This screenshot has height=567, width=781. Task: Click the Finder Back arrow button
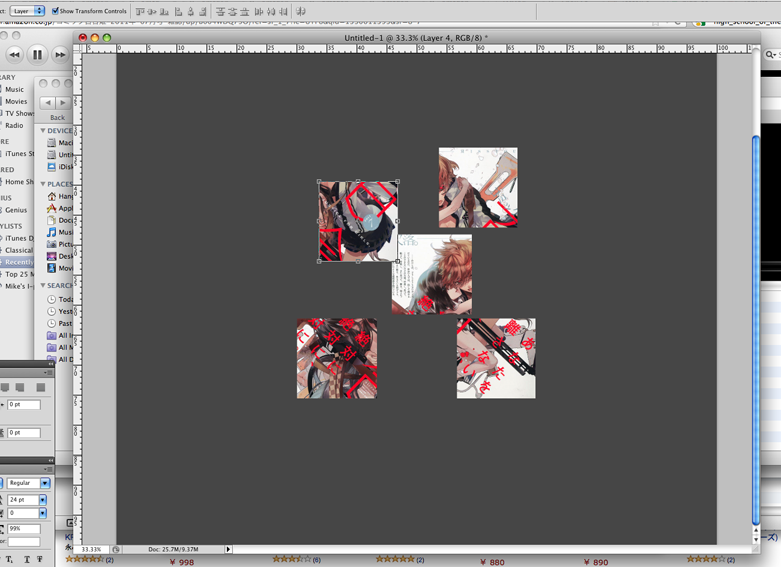[48, 103]
